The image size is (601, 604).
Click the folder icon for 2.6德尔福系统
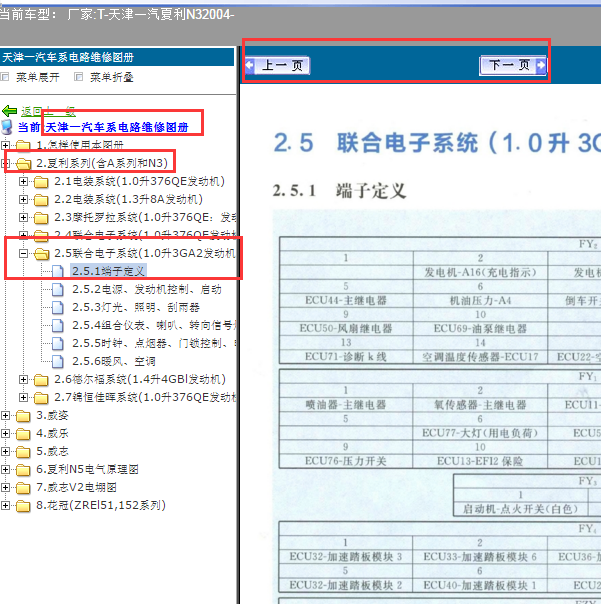tap(41, 380)
